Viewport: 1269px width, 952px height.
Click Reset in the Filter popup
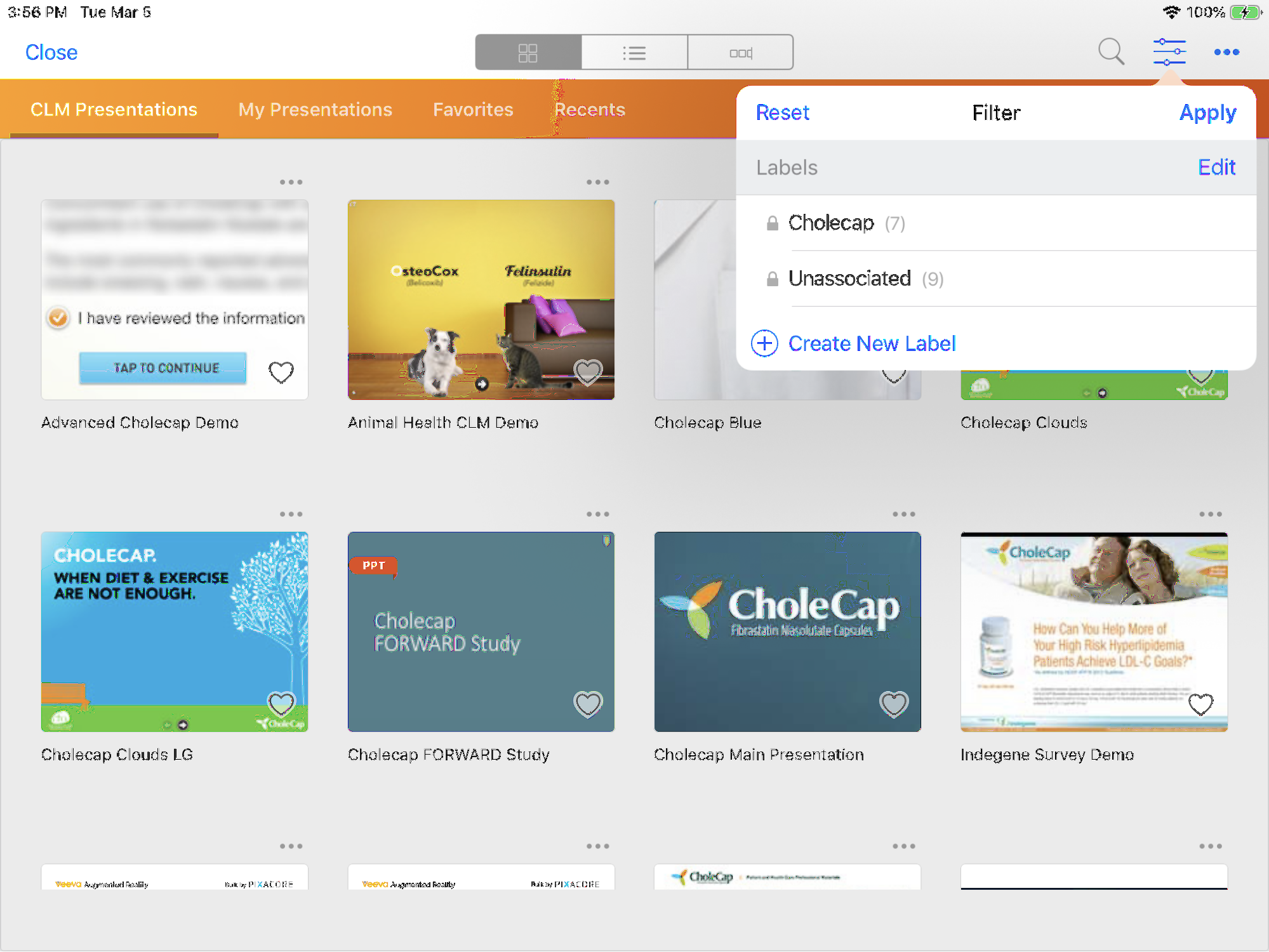782,112
